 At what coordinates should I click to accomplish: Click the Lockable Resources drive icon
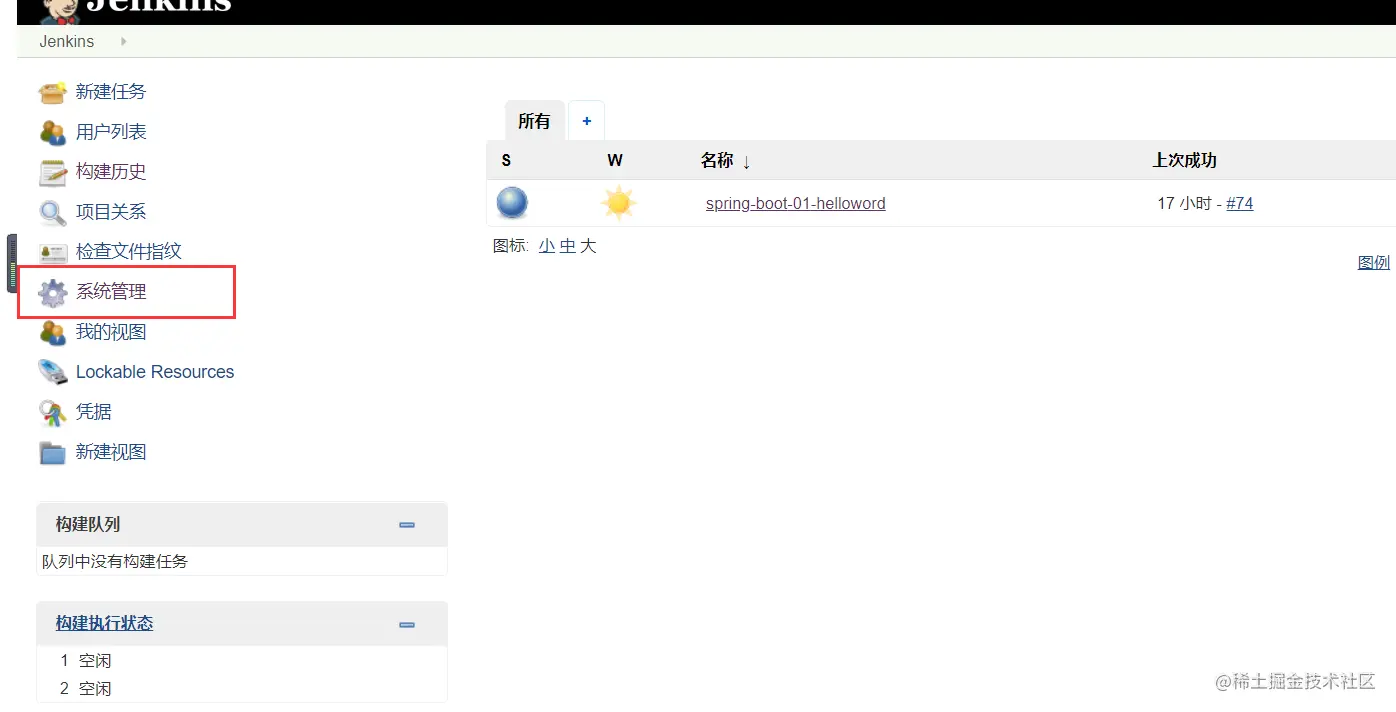click(52, 372)
